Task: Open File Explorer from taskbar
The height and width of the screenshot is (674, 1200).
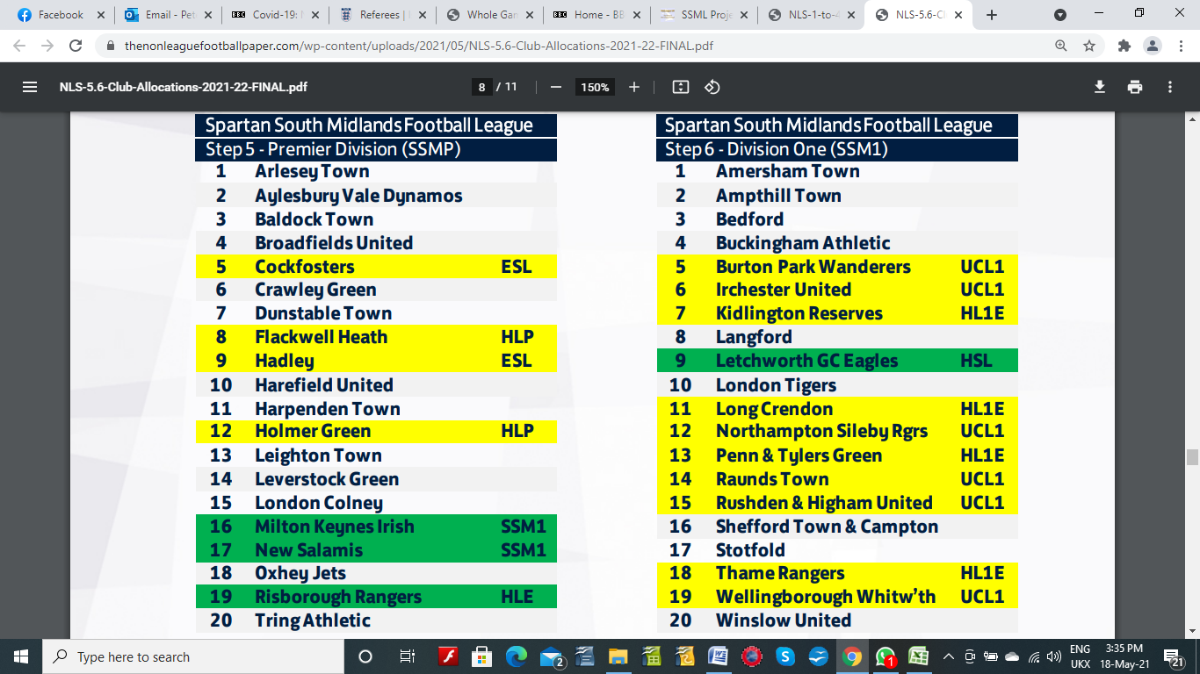Action: pos(618,657)
